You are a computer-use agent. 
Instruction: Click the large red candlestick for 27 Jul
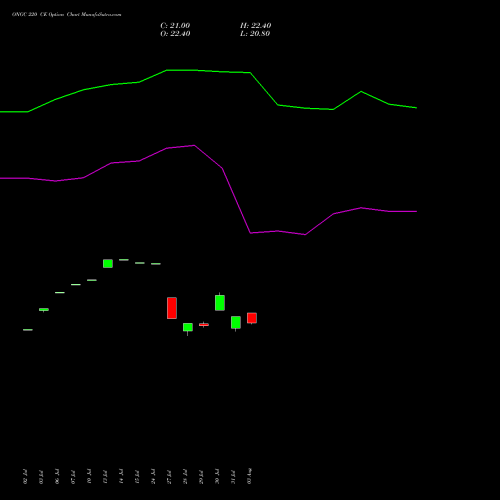(172, 308)
